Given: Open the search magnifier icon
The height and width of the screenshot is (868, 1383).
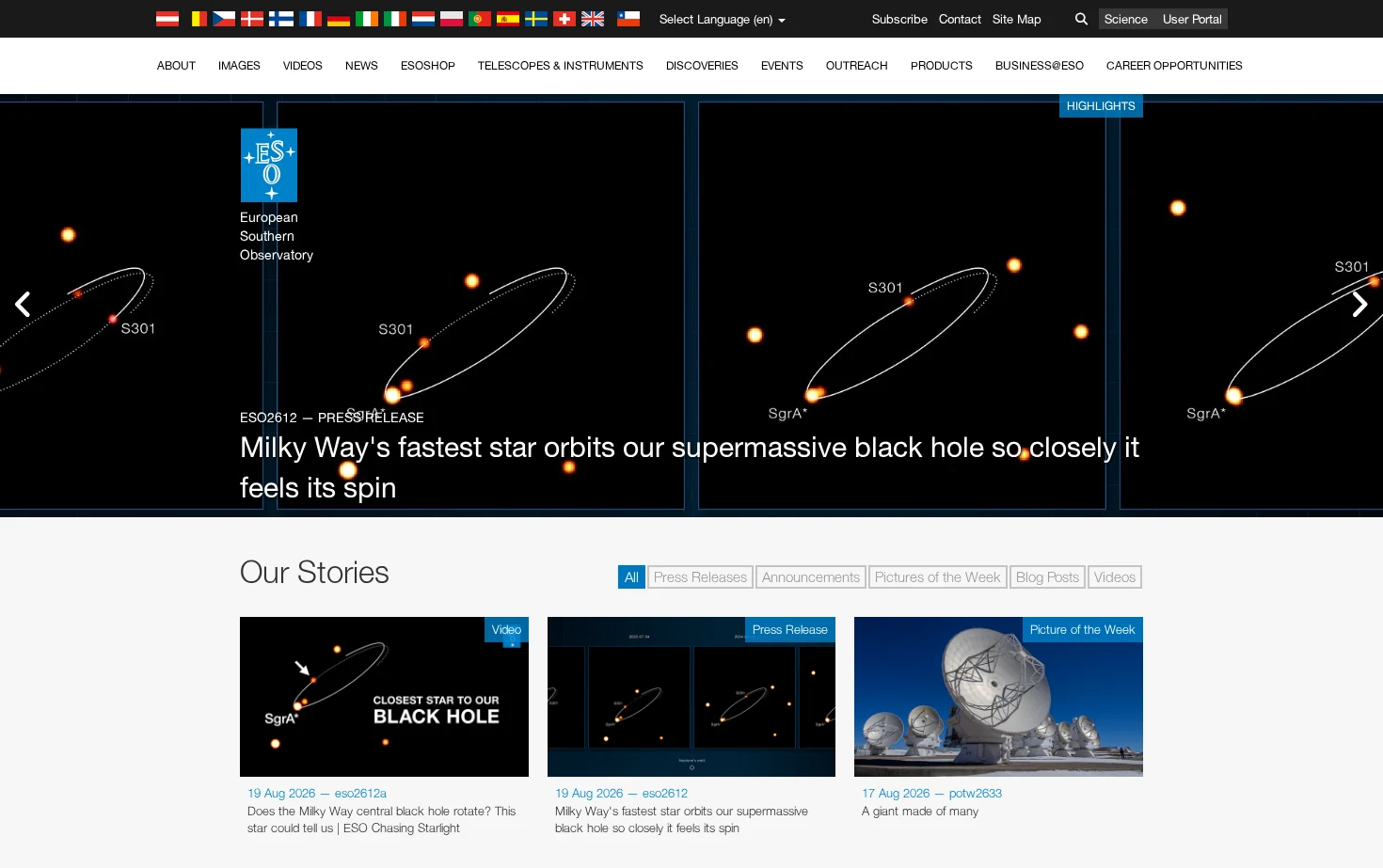Looking at the screenshot, I should [1081, 19].
